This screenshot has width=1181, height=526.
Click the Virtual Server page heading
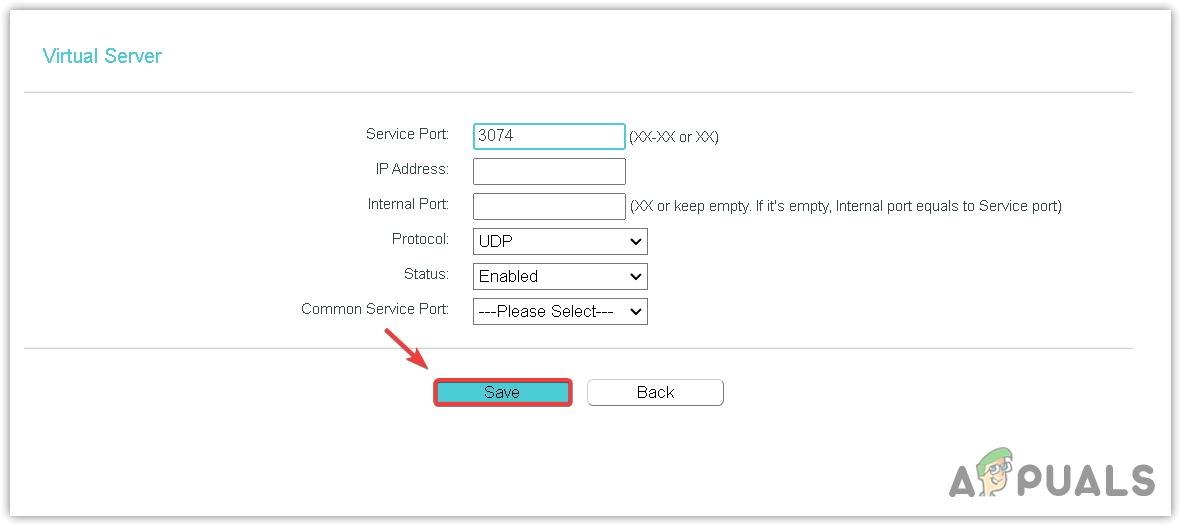pos(102,56)
